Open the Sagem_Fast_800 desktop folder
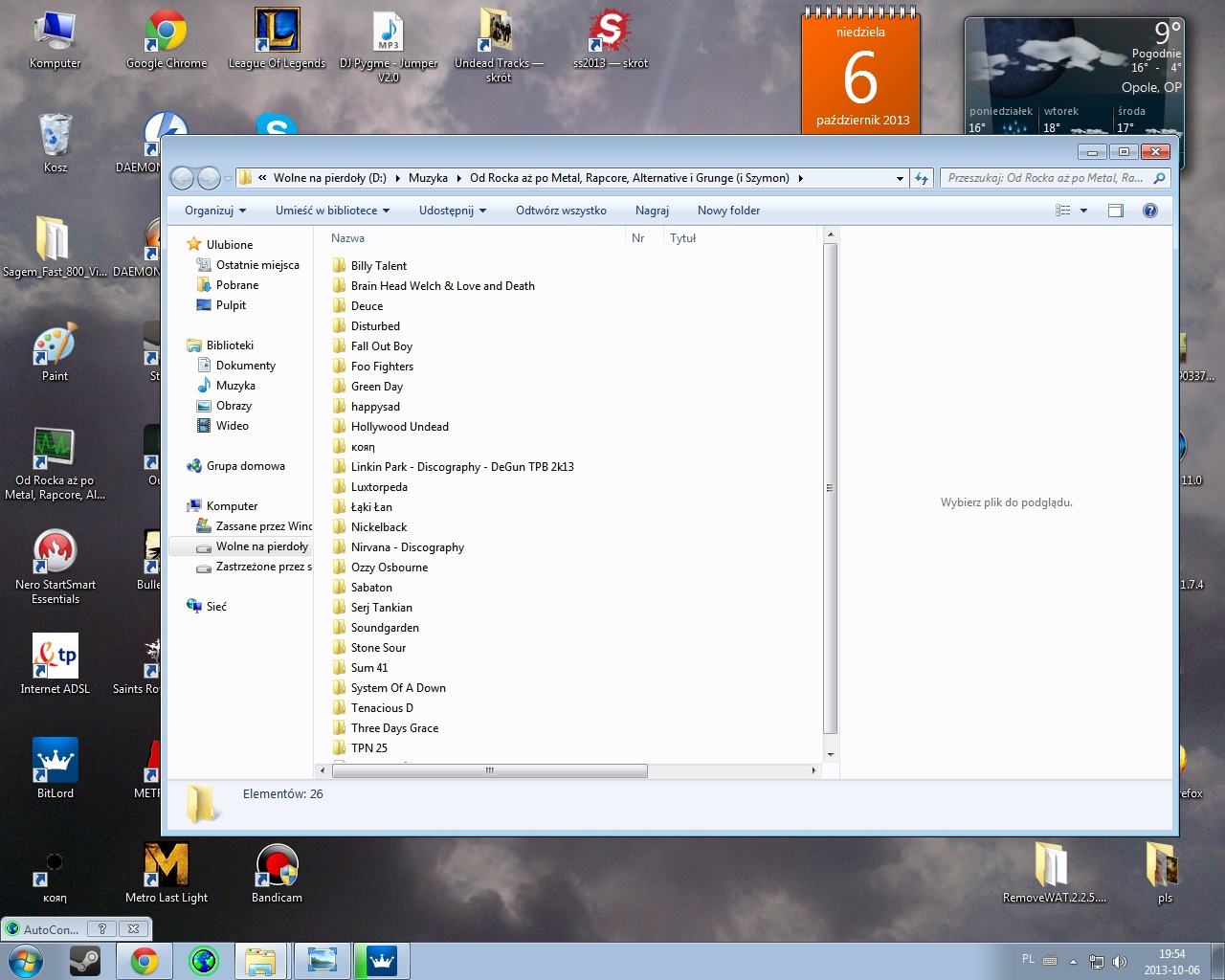The image size is (1225, 980). pos(55,247)
